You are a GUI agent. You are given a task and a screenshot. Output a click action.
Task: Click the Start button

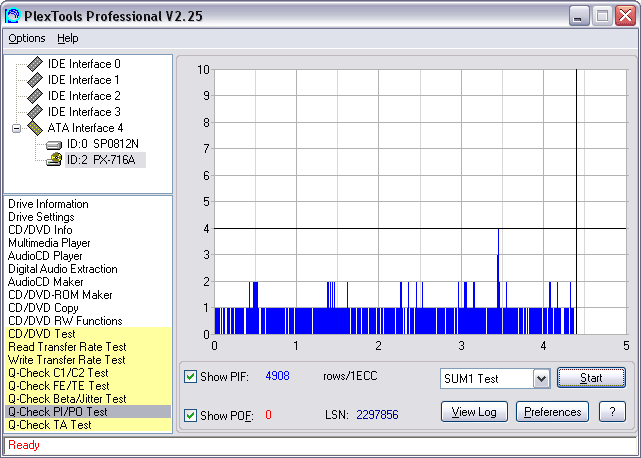pyautogui.click(x=591, y=378)
